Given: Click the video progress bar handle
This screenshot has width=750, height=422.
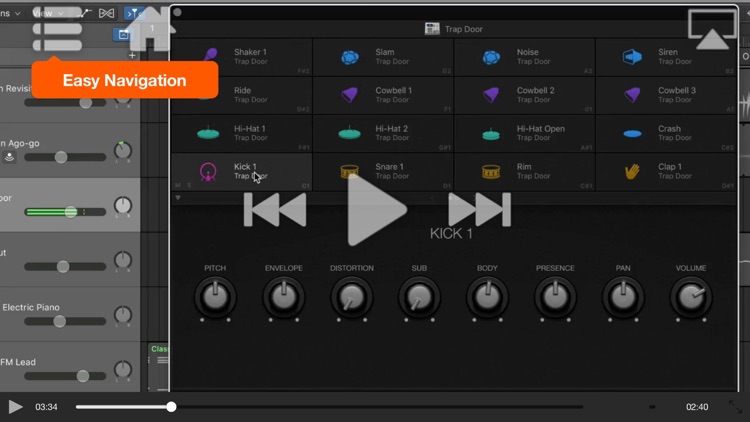Looking at the screenshot, I should coord(171,407).
